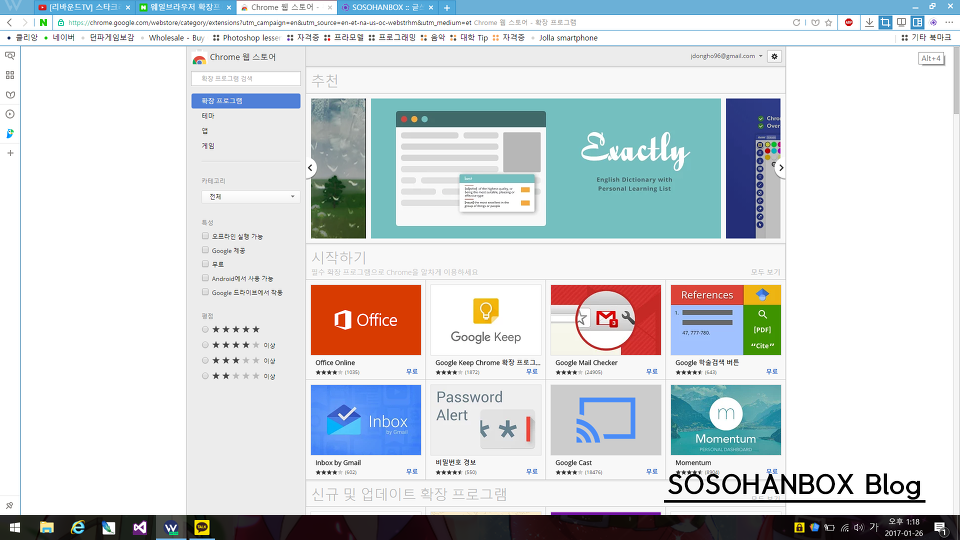Add a new tab with the plus button
Screen dimensions: 960x540
[447, 7]
